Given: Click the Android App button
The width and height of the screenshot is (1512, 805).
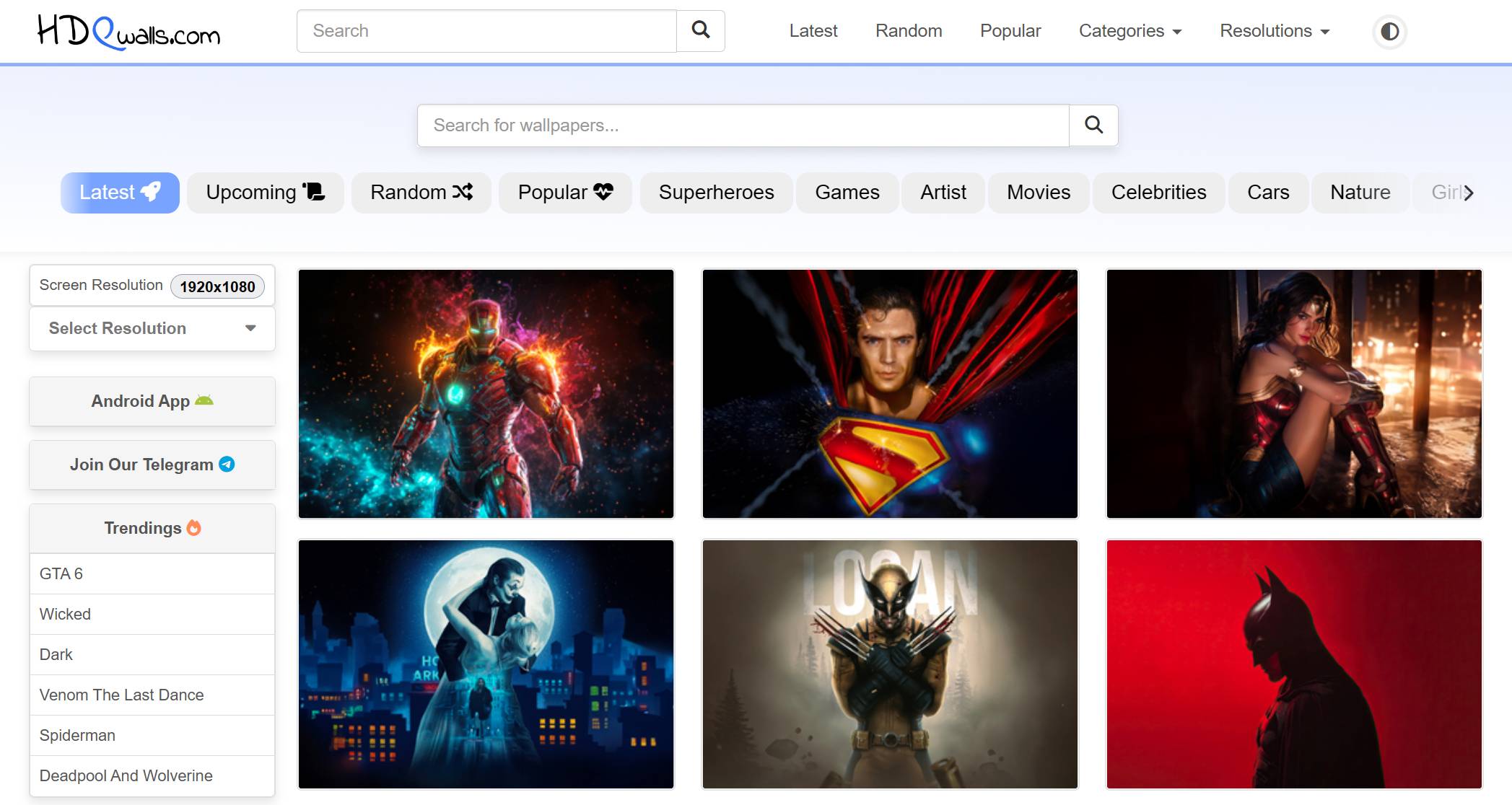Looking at the screenshot, I should click(152, 400).
